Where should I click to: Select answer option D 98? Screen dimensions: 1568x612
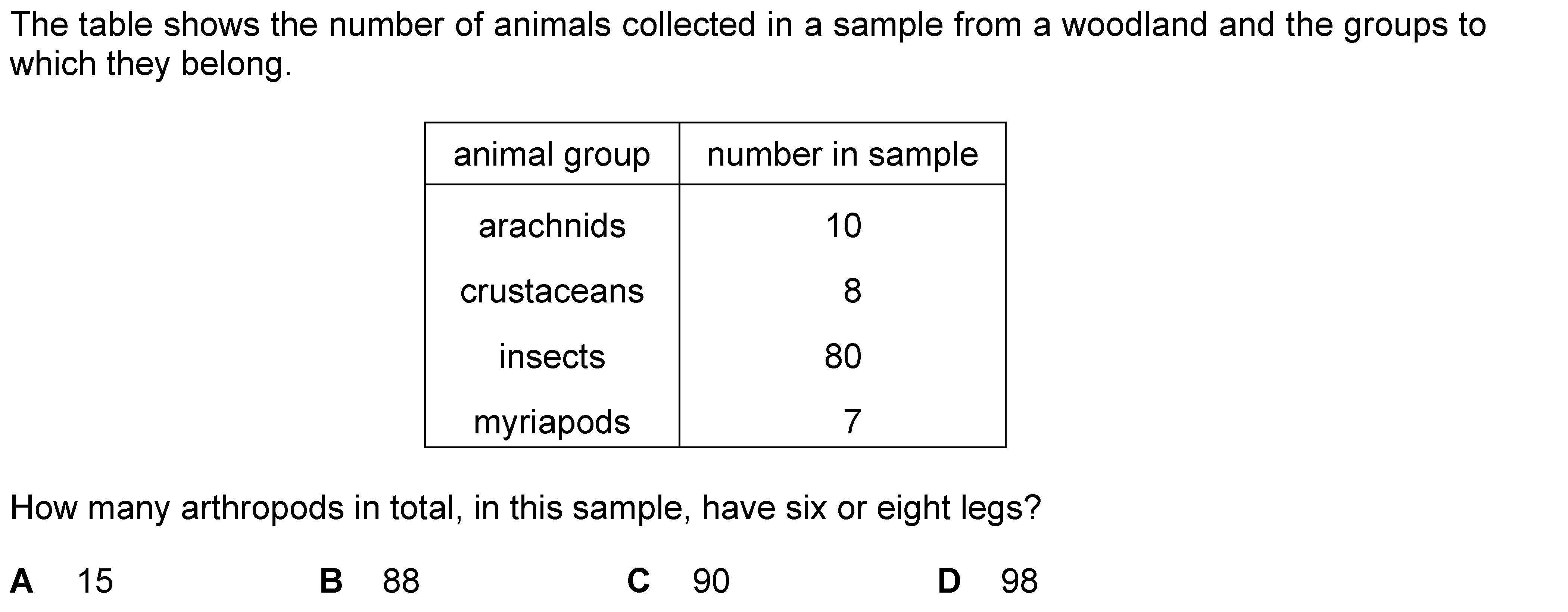[987, 581]
